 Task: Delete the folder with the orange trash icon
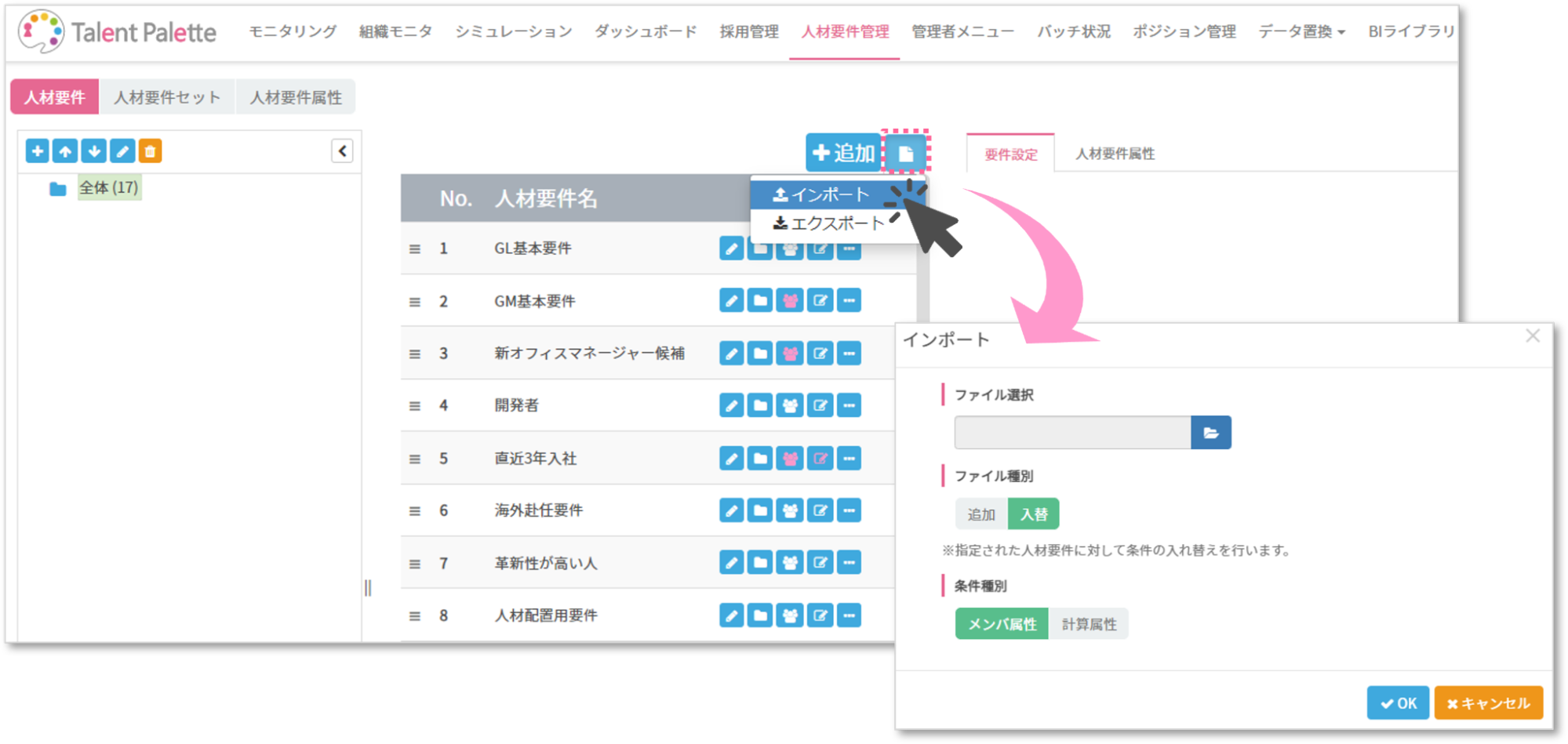150,151
